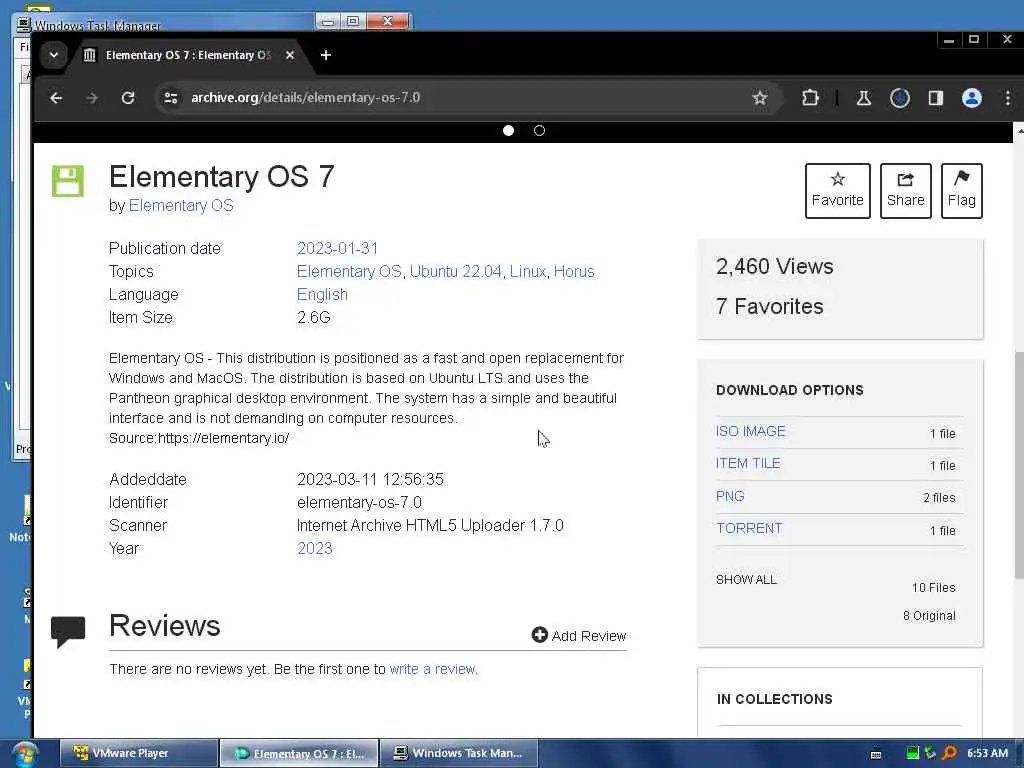This screenshot has height=768, width=1024.
Task: Click the green floppy disk software icon
Action: (68, 181)
